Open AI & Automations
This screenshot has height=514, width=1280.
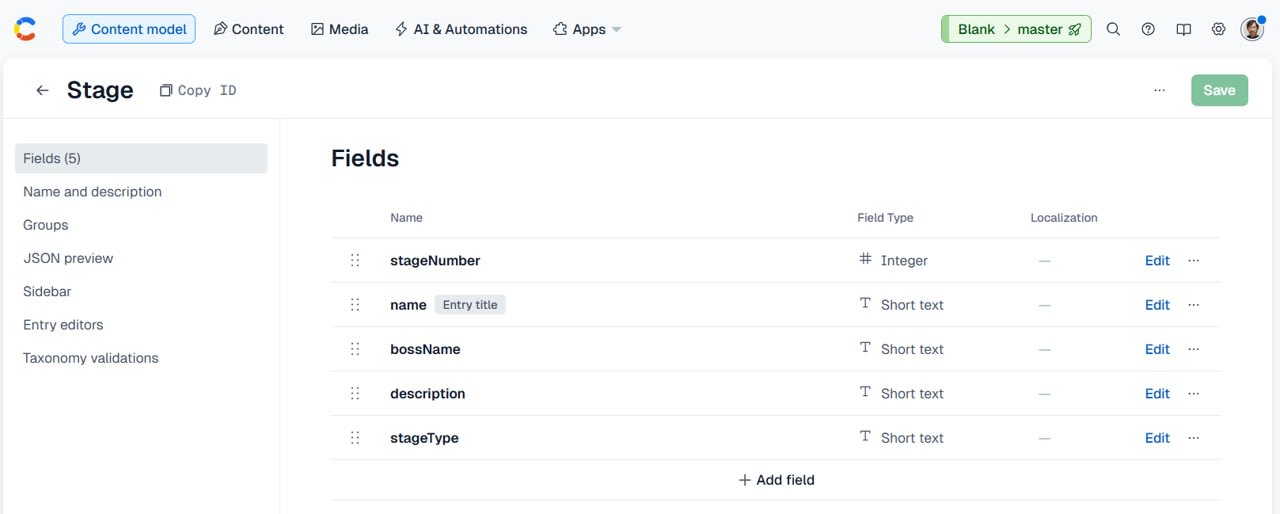pos(460,29)
